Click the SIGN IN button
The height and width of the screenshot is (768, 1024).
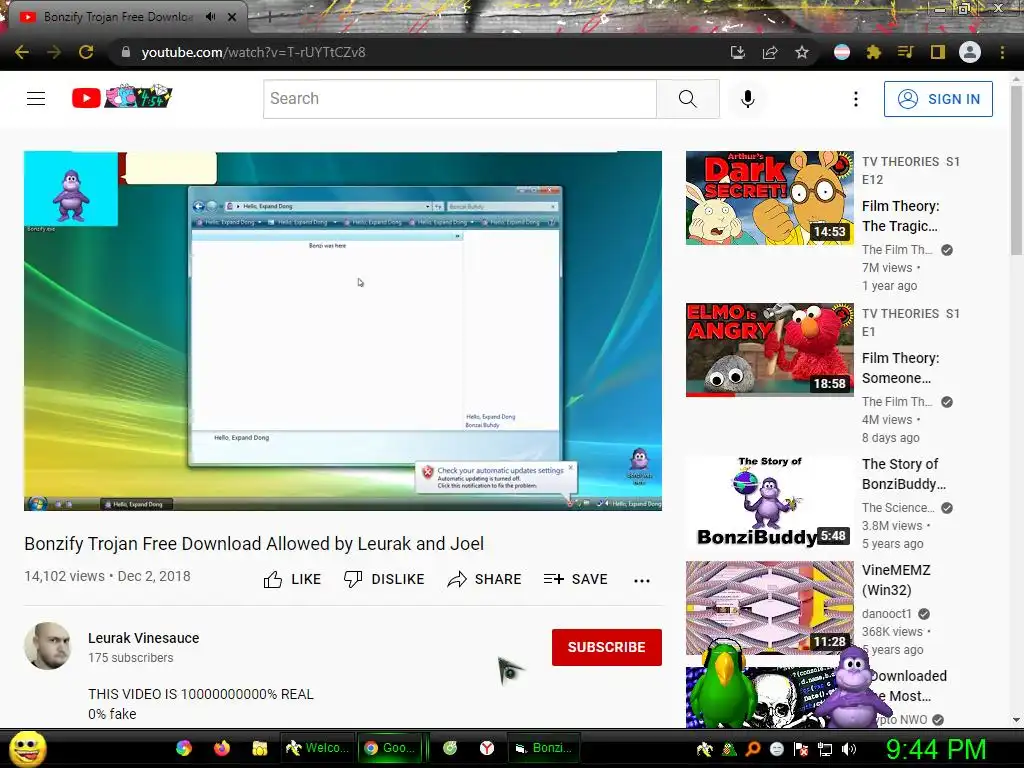click(938, 99)
